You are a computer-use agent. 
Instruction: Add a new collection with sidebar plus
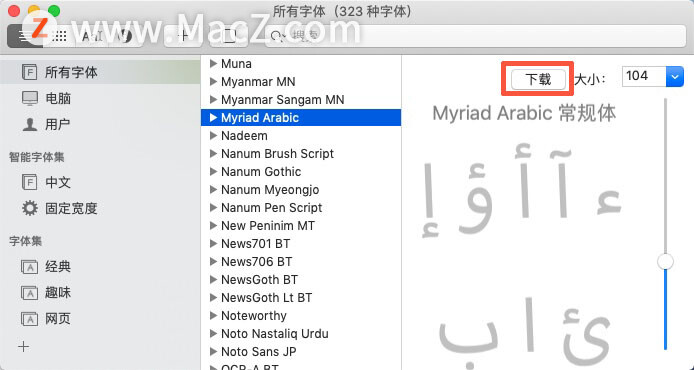tap(24, 347)
